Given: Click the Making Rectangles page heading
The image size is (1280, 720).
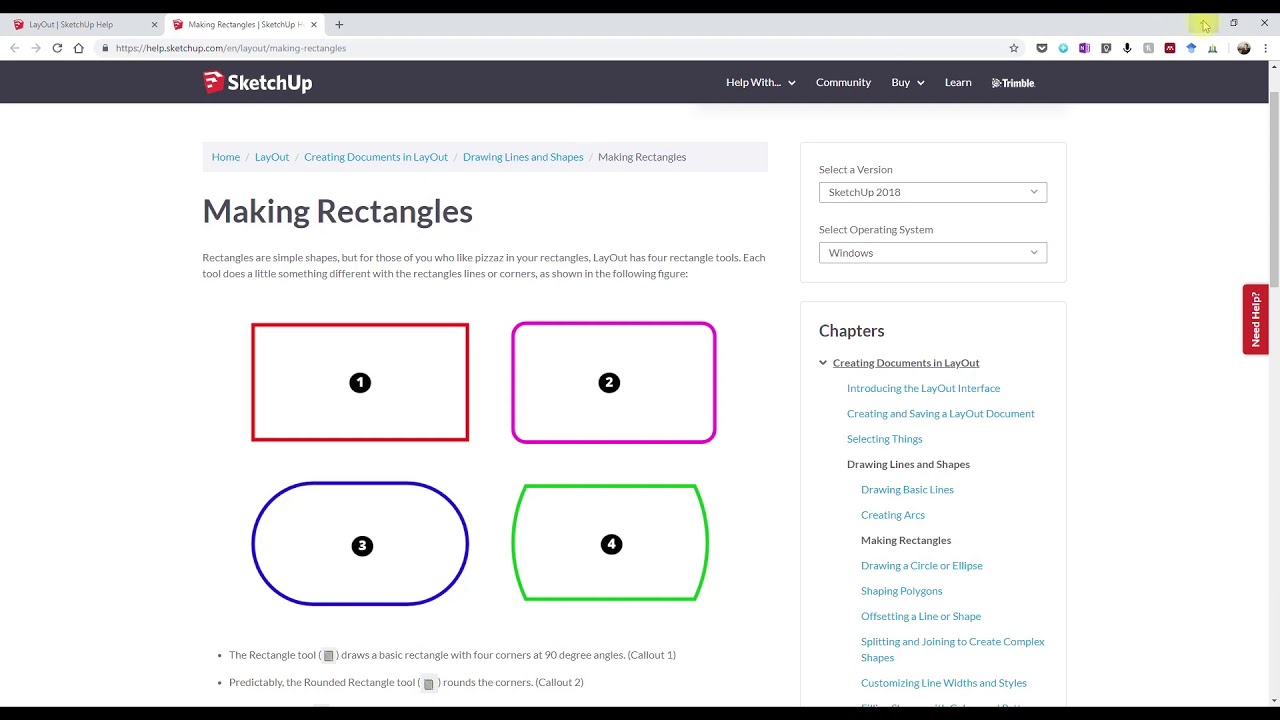Looking at the screenshot, I should point(337,211).
